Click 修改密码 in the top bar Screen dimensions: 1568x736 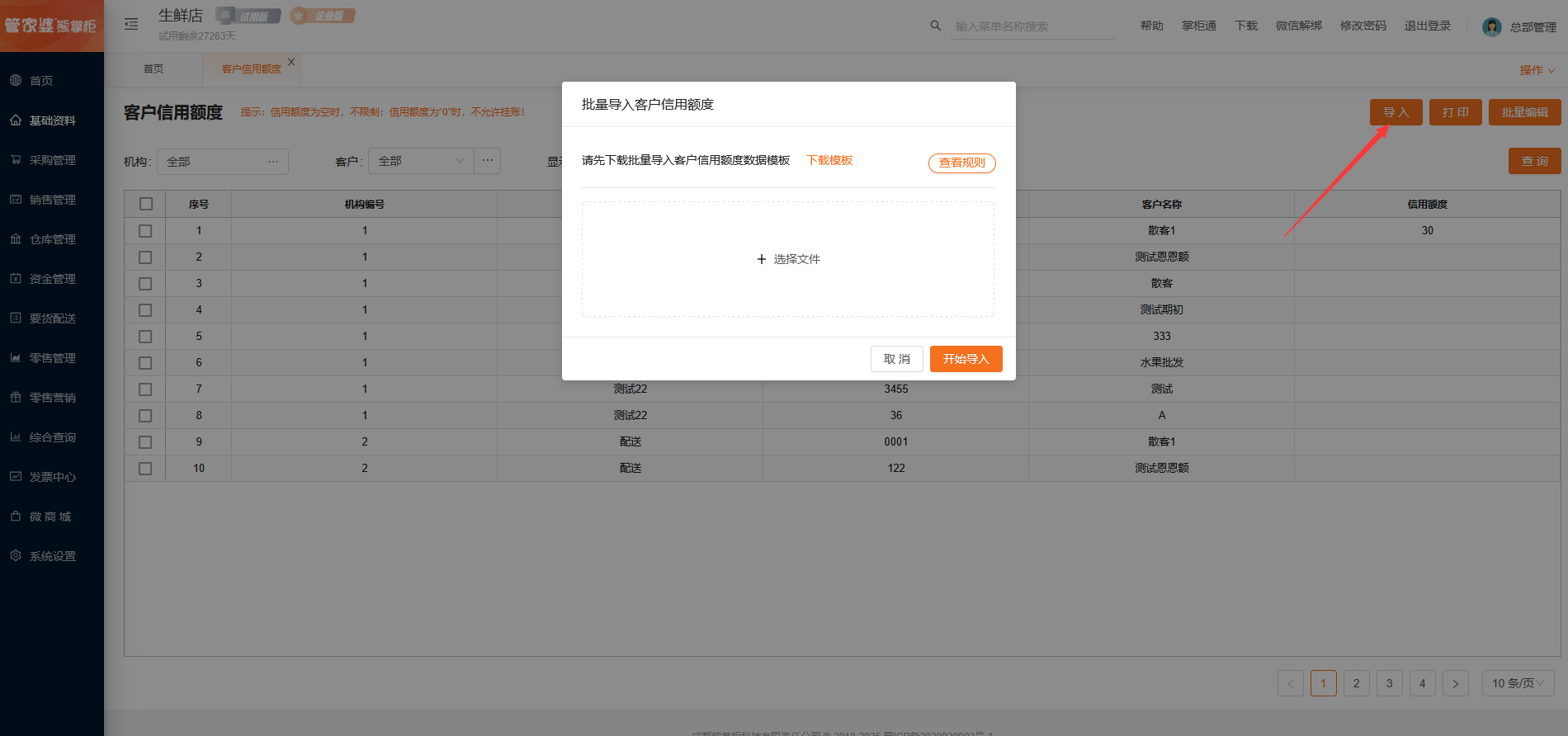(x=1363, y=26)
